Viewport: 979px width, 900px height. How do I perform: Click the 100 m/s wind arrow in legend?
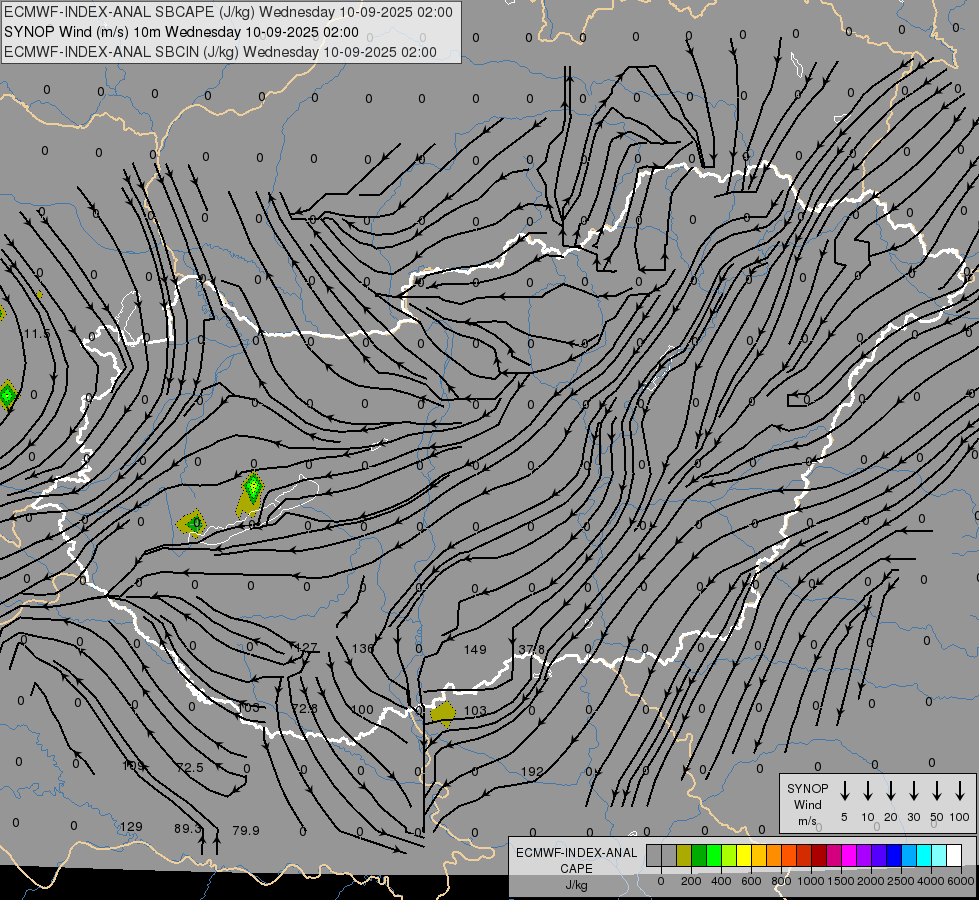960,791
